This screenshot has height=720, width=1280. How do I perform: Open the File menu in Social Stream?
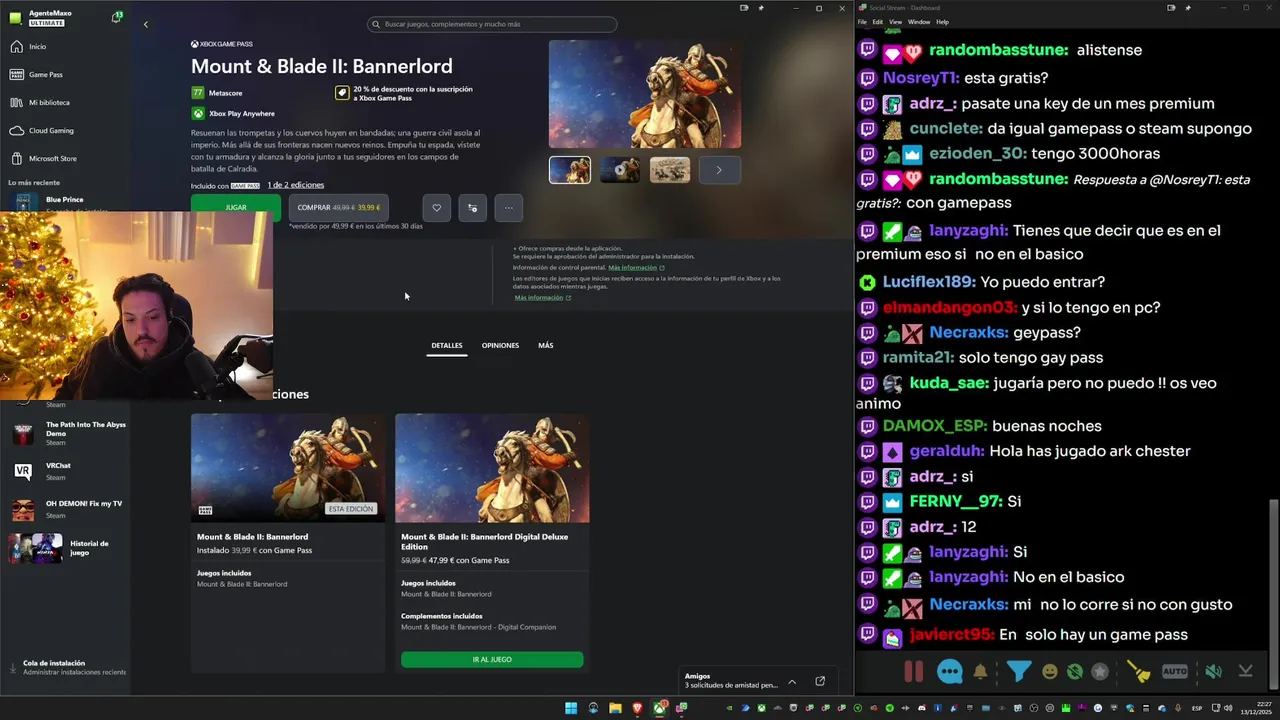point(862,22)
